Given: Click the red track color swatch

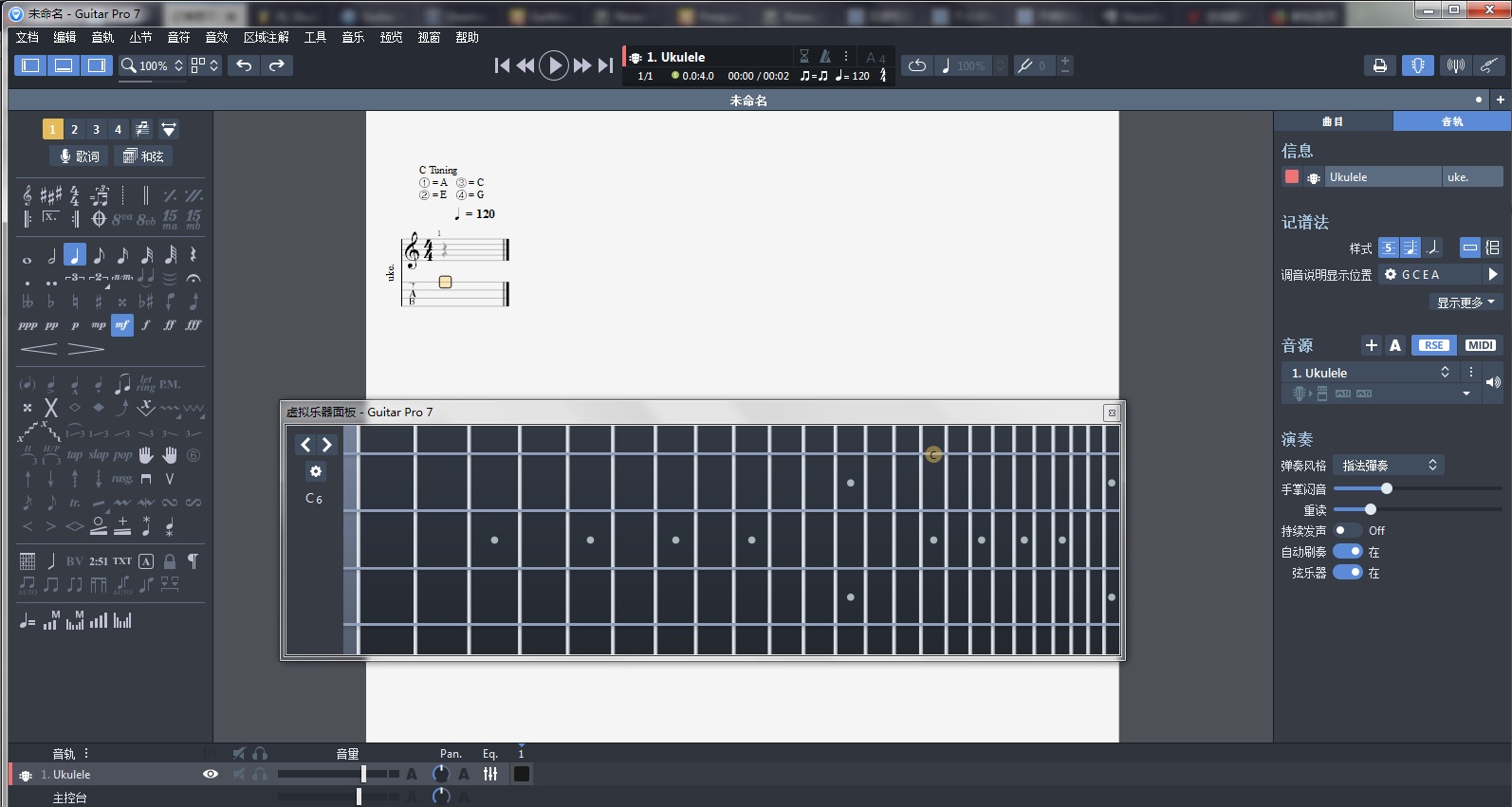Looking at the screenshot, I should pos(1291,176).
